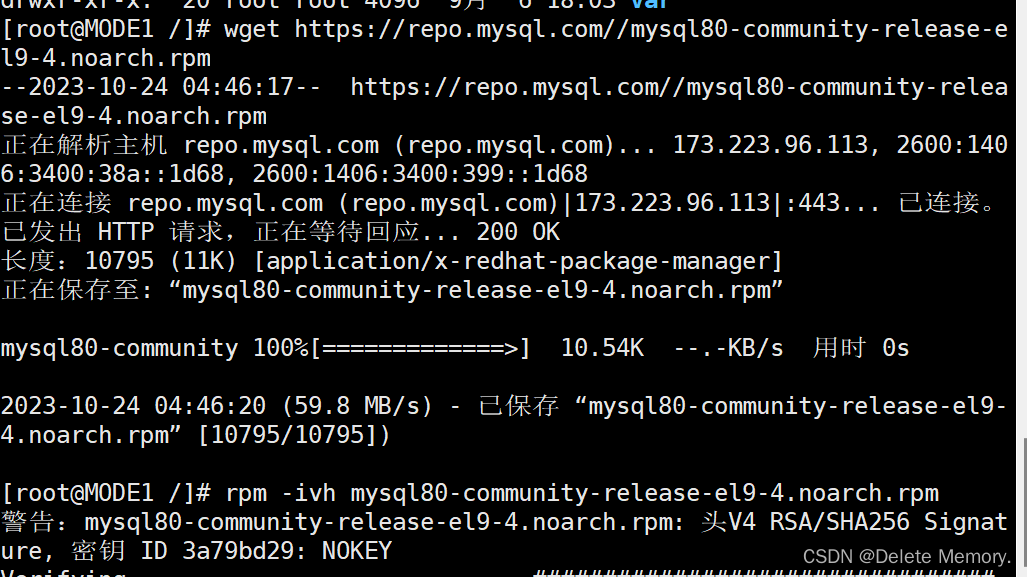
Task: Click timestamp '--2023-10-24 04:46:17--'
Action: tap(161, 87)
